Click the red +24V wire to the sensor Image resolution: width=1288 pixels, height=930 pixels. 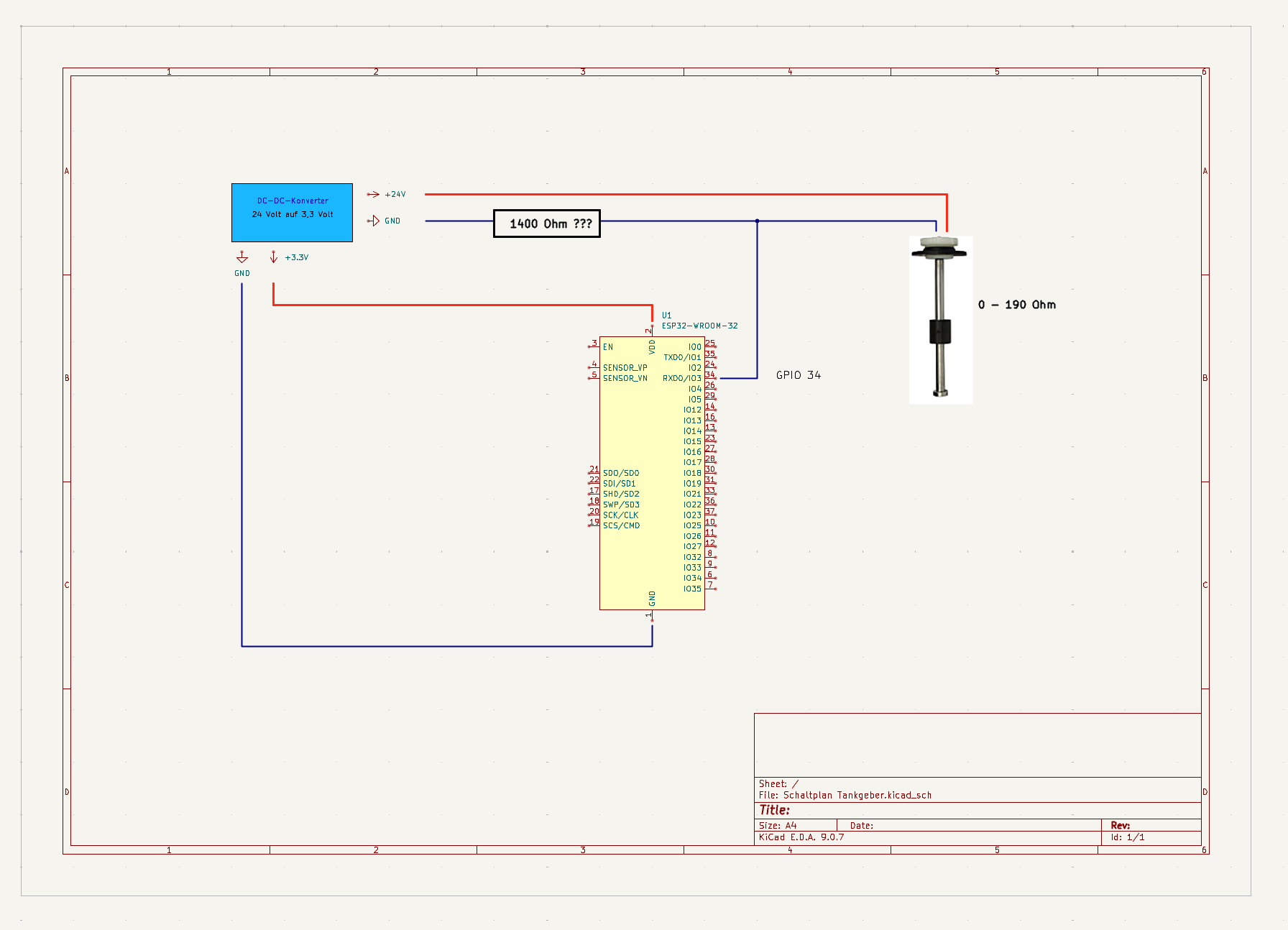[x=686, y=194]
